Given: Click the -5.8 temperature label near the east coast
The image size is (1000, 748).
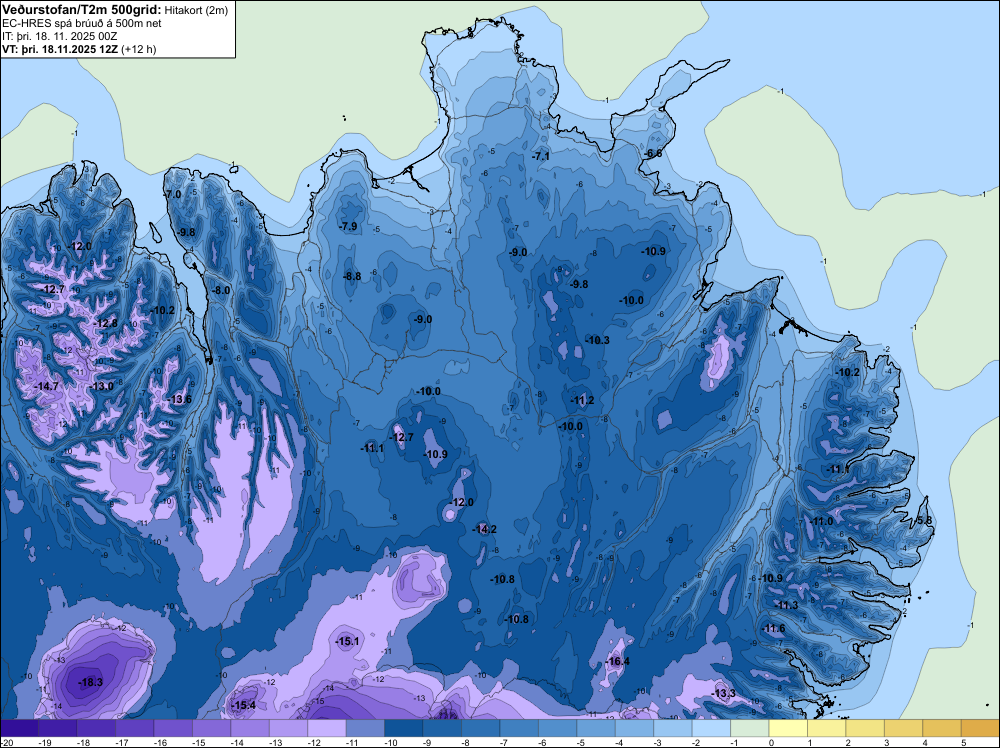Looking at the screenshot, I should [x=923, y=520].
